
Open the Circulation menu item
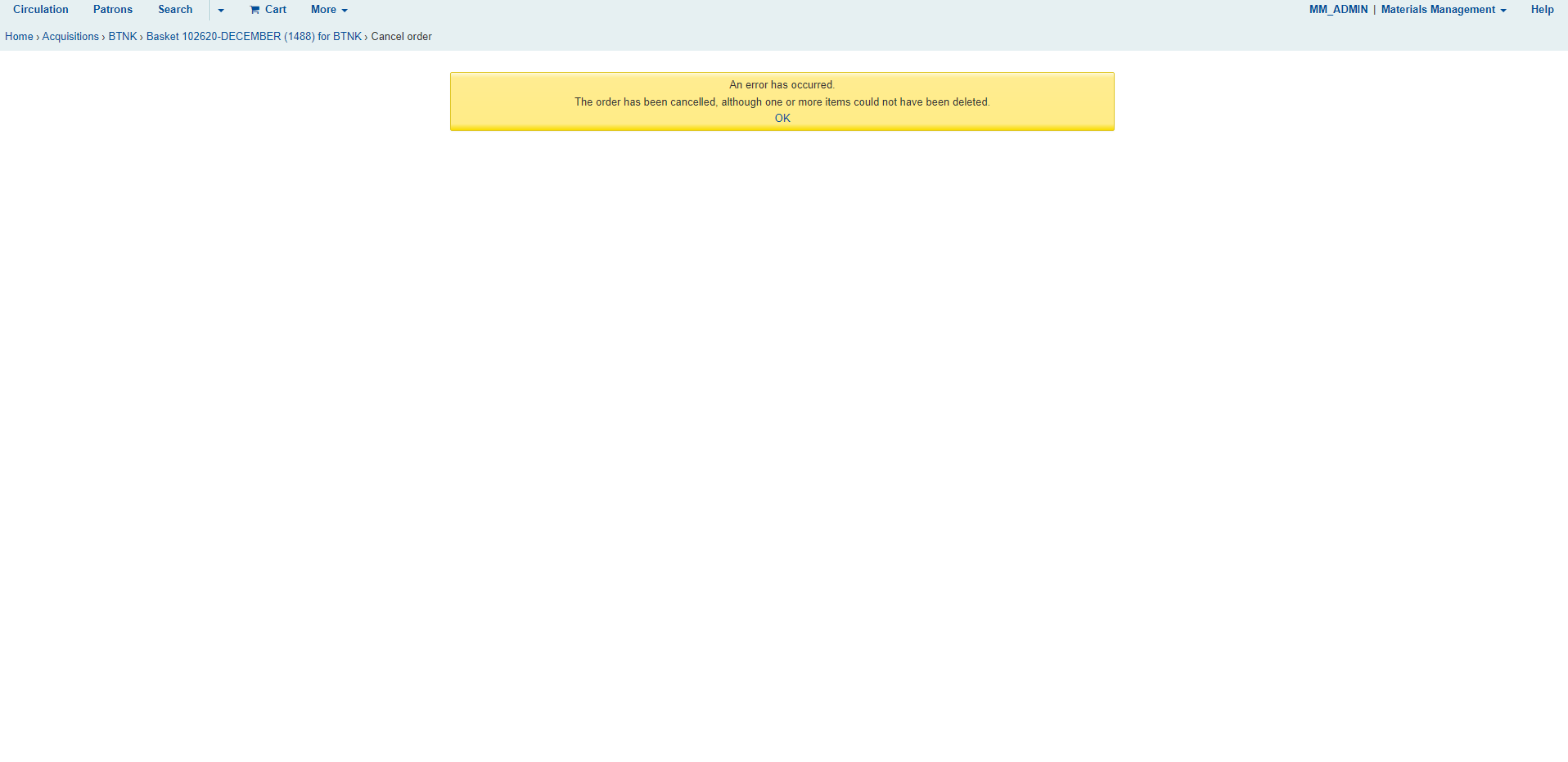(41, 10)
